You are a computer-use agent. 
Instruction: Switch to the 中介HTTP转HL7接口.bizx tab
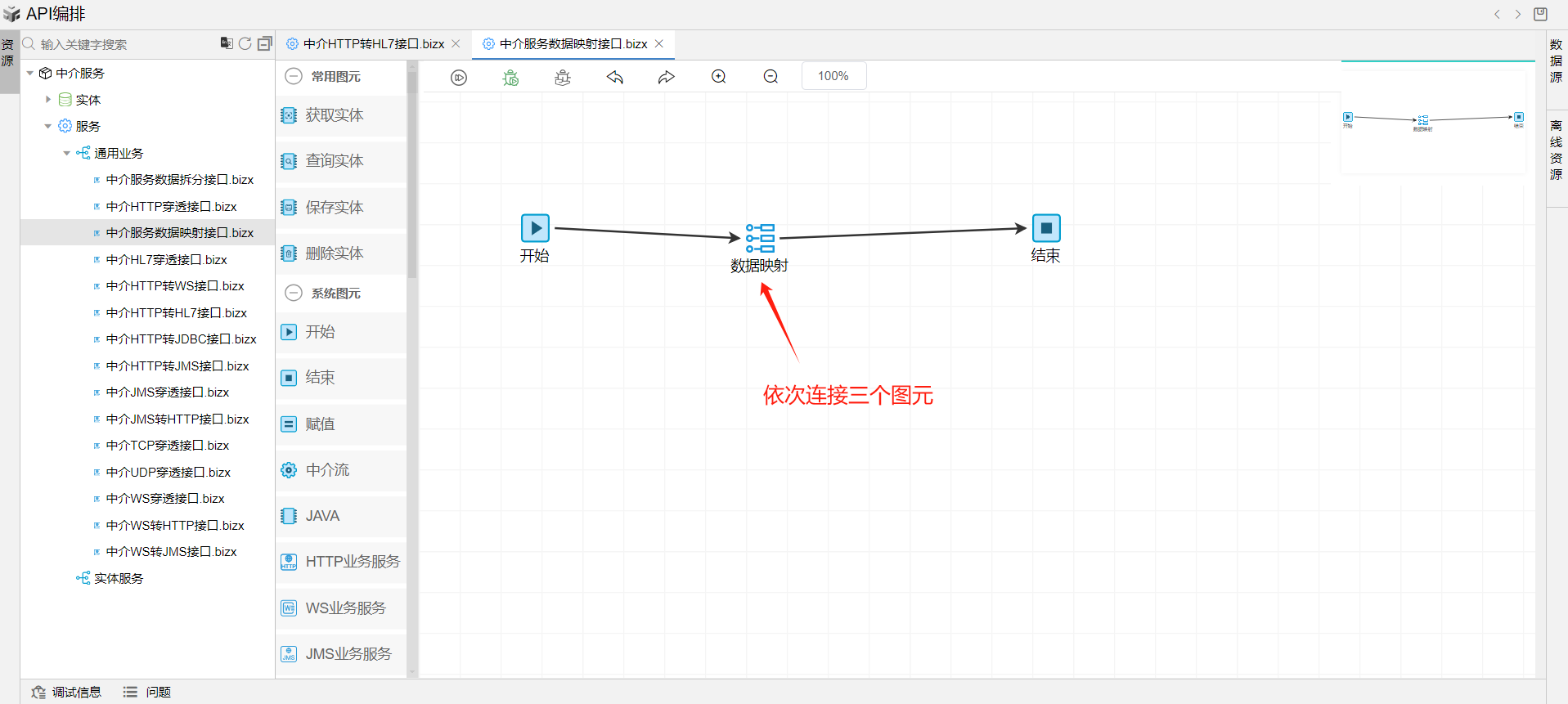(x=374, y=44)
